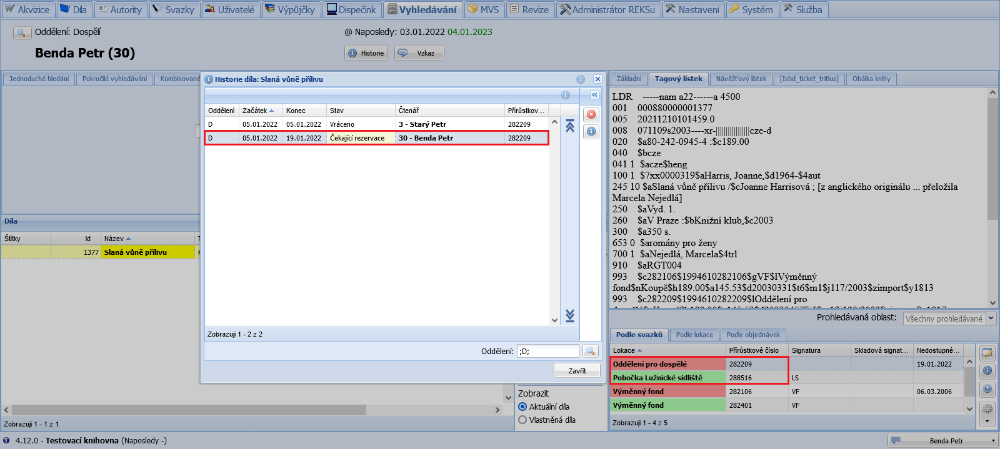
Task: Click the double-down arrow in history dialog
Action: (x=570, y=315)
